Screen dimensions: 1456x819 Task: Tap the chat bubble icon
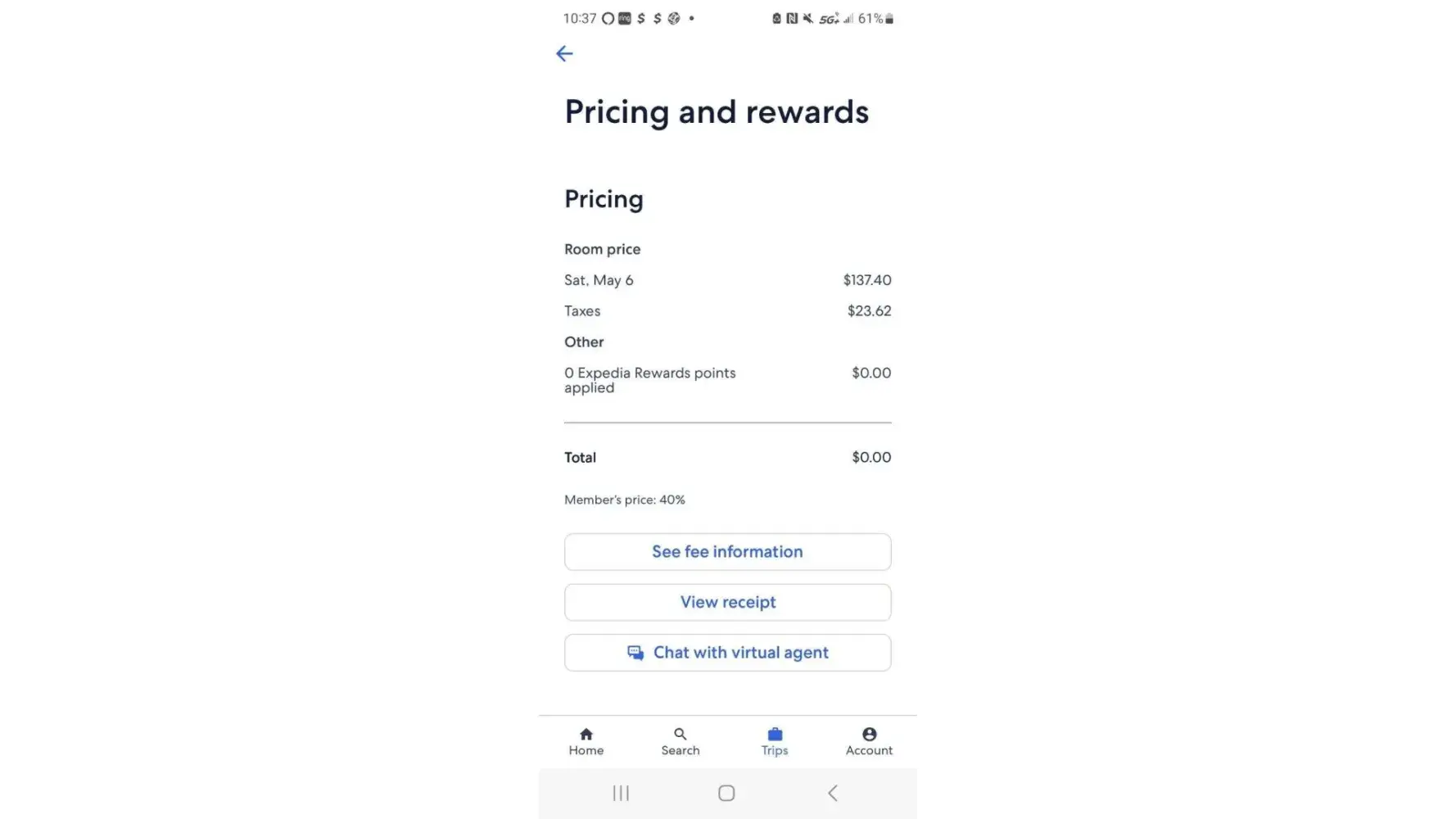635,653
